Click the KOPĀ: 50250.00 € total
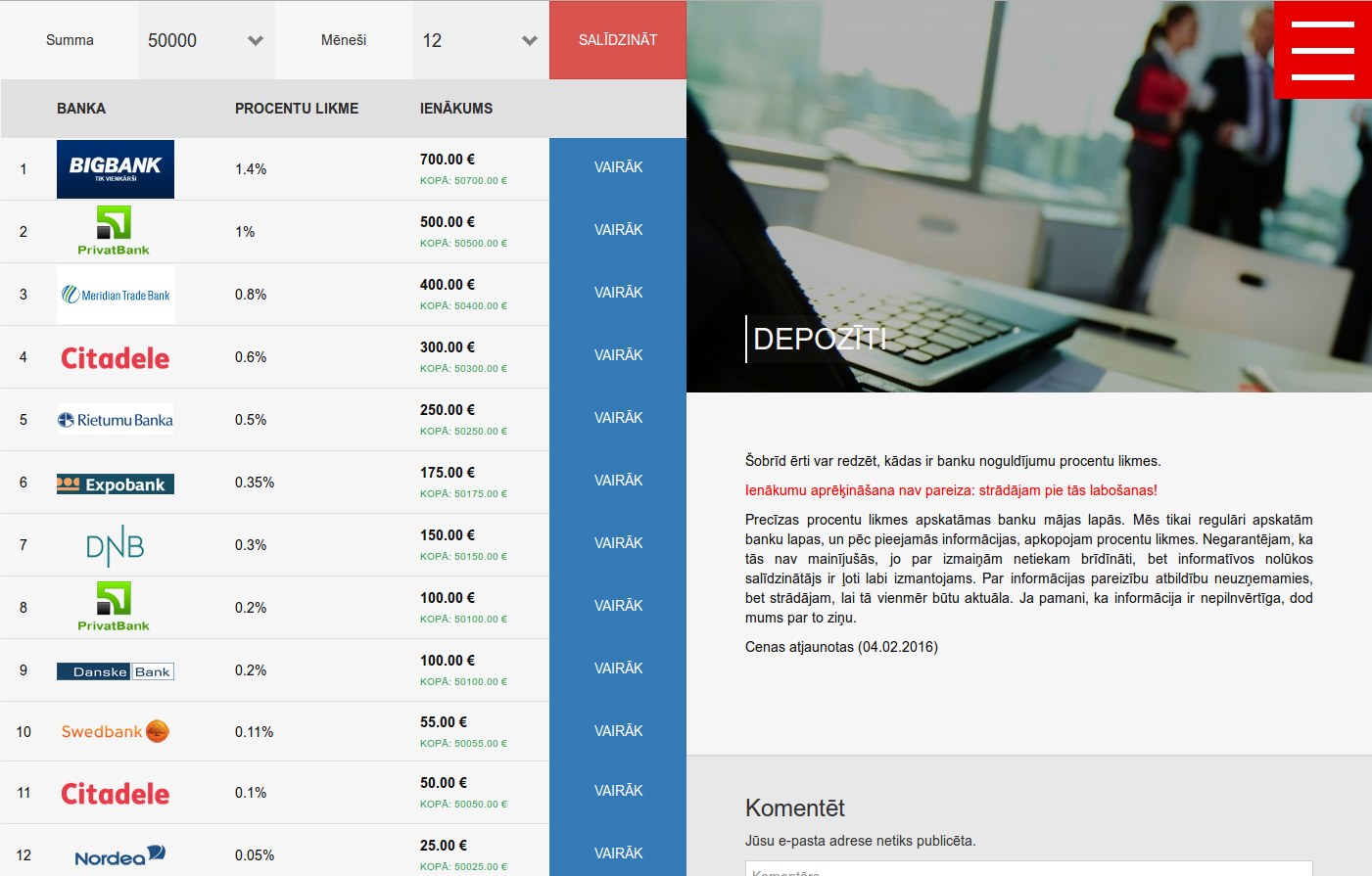Screen dimensions: 1372x876 click(x=463, y=432)
